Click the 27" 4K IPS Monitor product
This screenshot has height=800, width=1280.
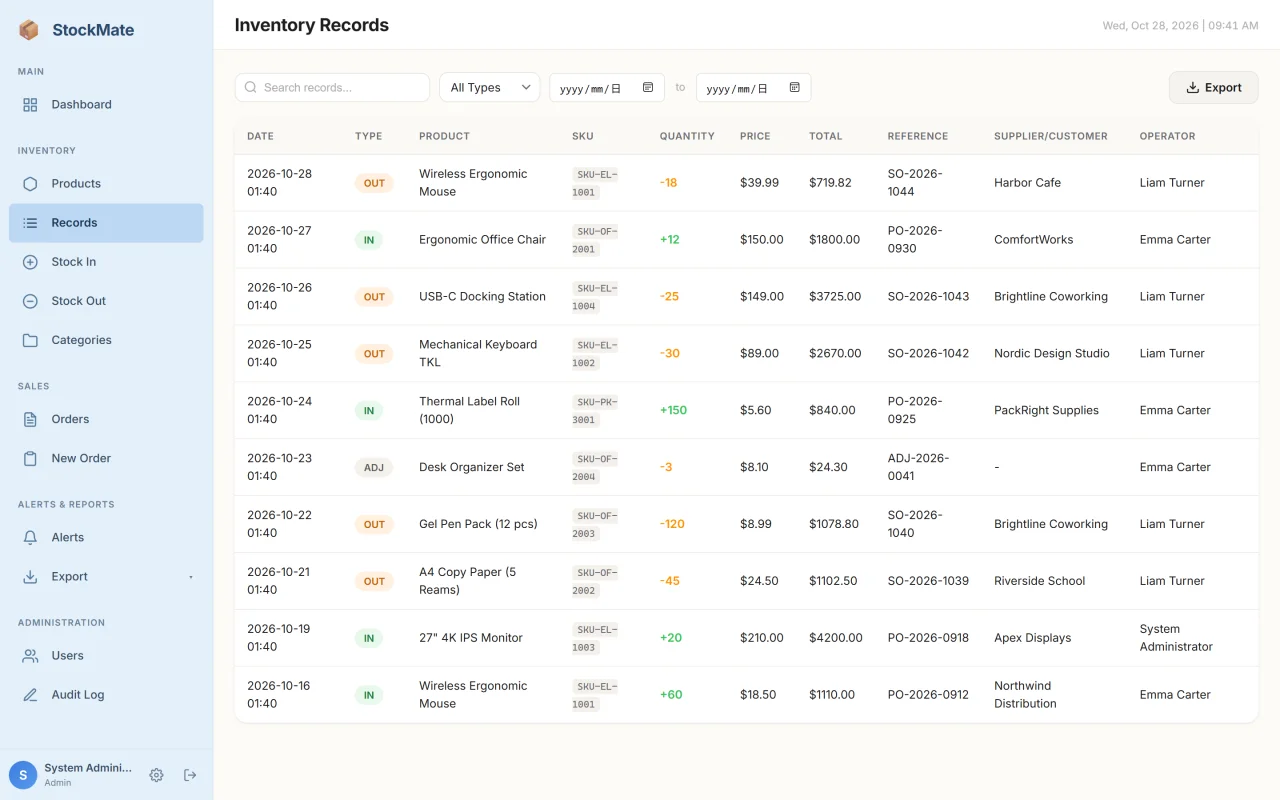(471, 638)
